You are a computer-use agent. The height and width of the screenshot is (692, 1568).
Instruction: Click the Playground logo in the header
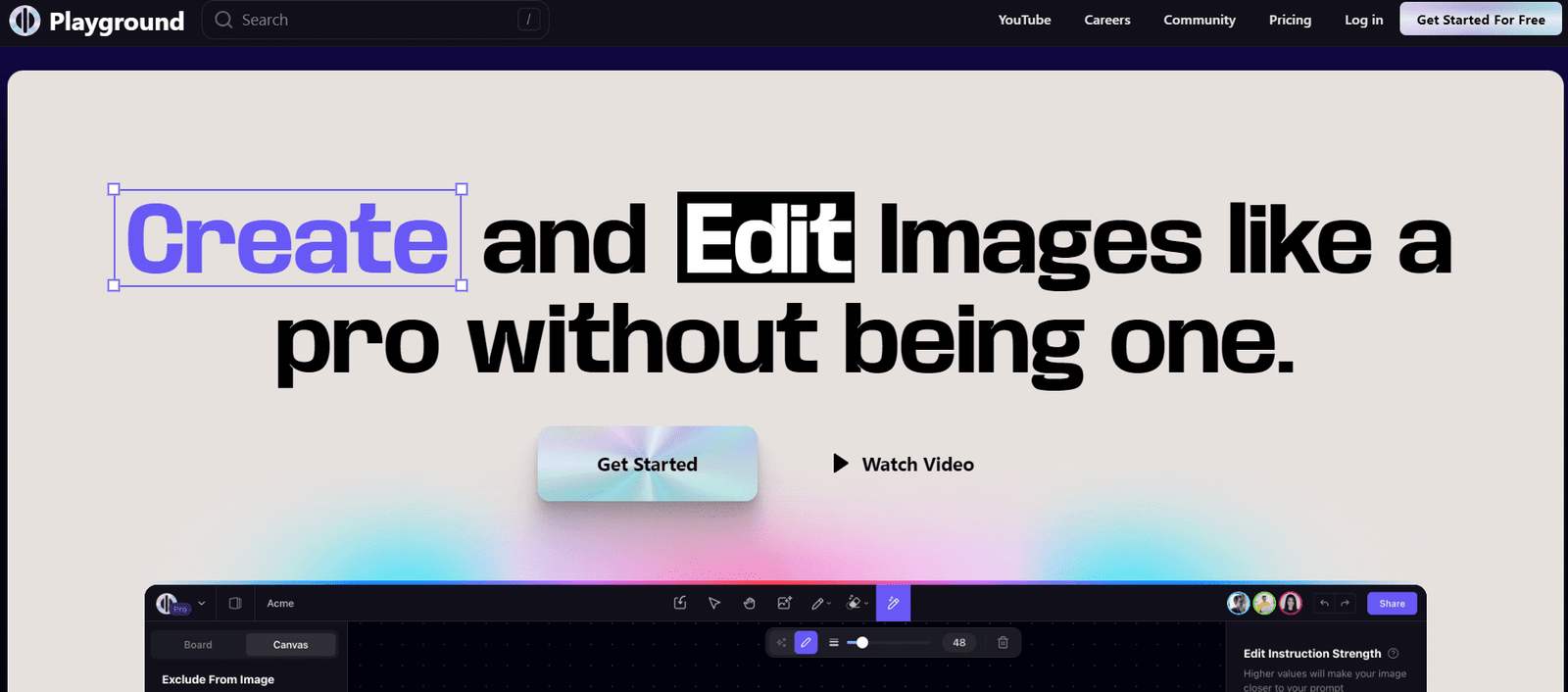96,21
